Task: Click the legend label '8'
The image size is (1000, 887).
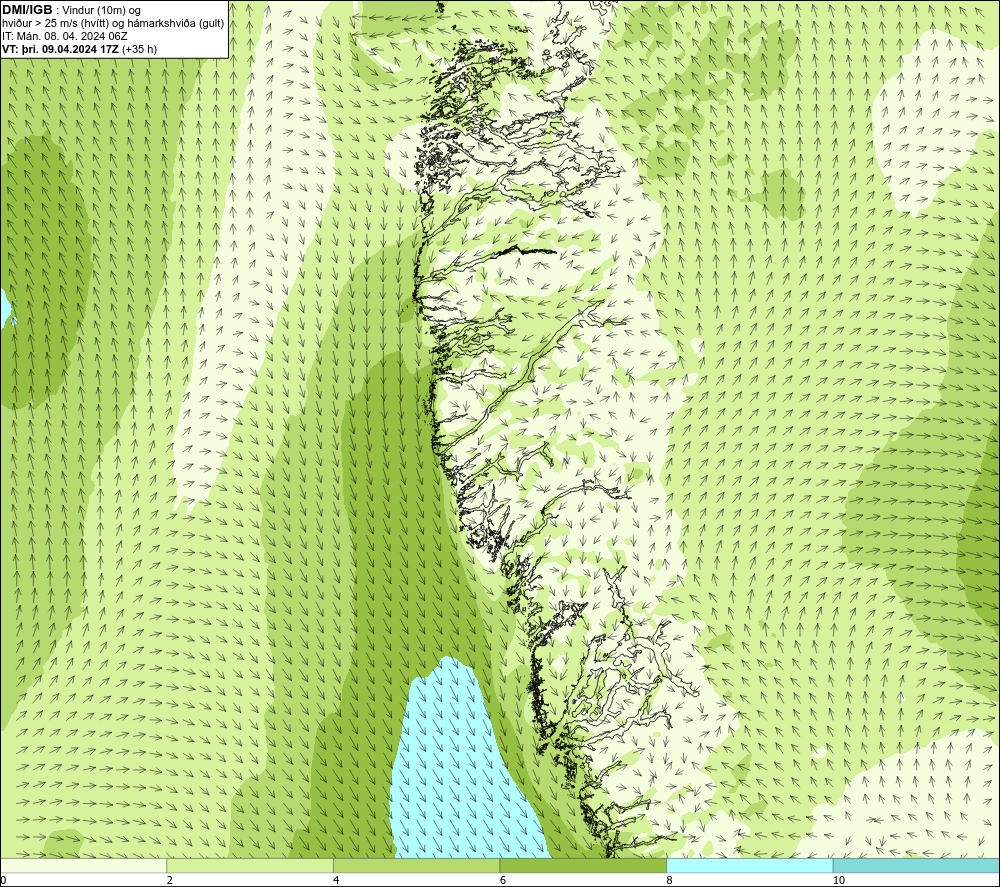Action: click(x=670, y=880)
